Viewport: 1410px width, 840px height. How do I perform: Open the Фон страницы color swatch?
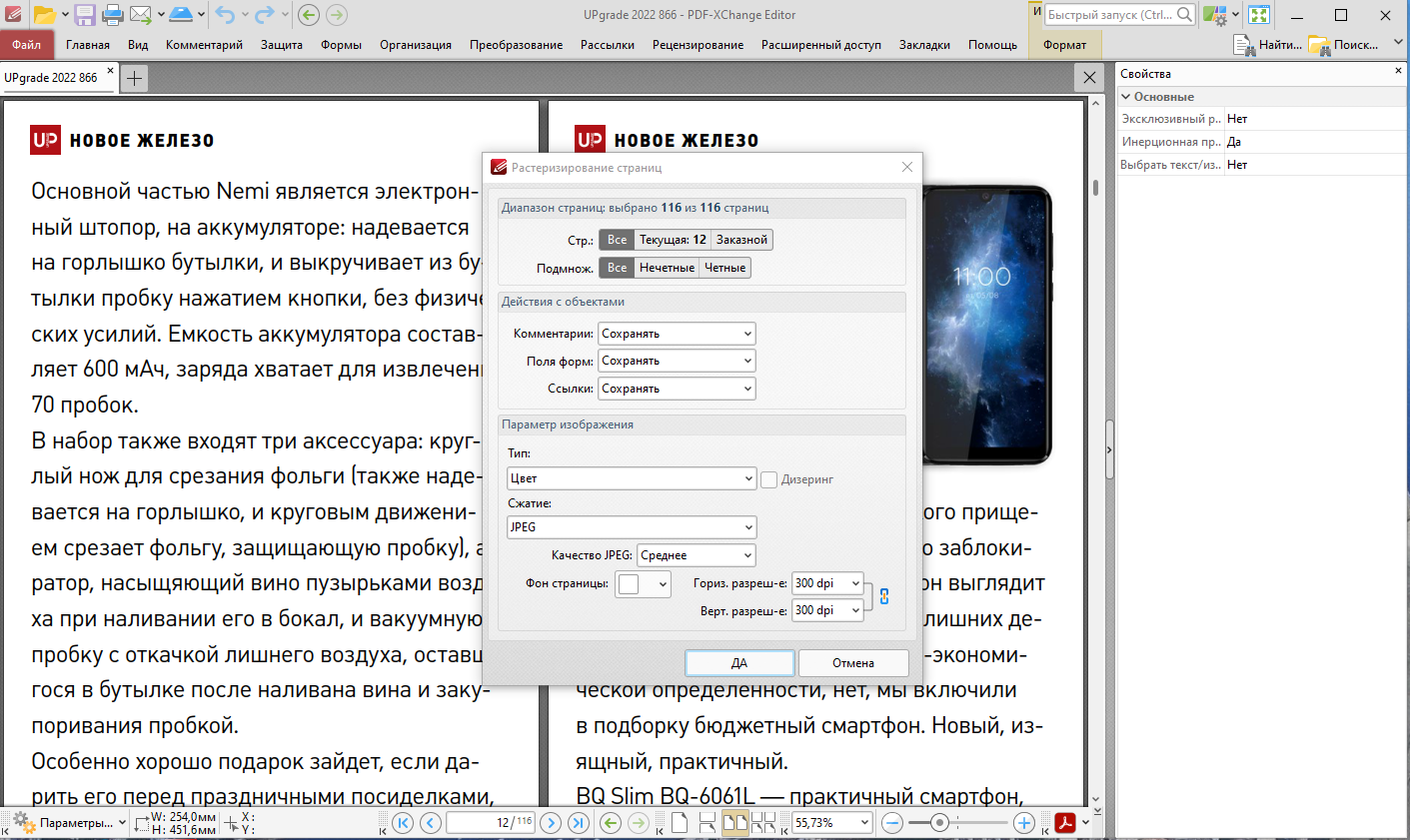pyautogui.click(x=643, y=584)
